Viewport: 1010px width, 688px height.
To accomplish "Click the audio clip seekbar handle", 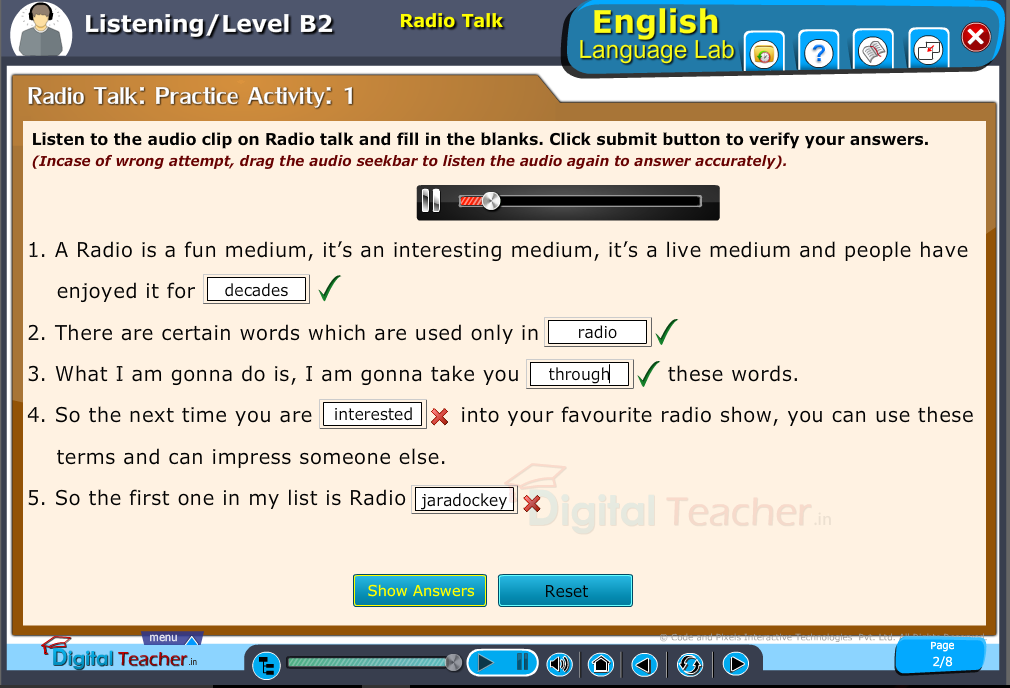I will pos(490,202).
